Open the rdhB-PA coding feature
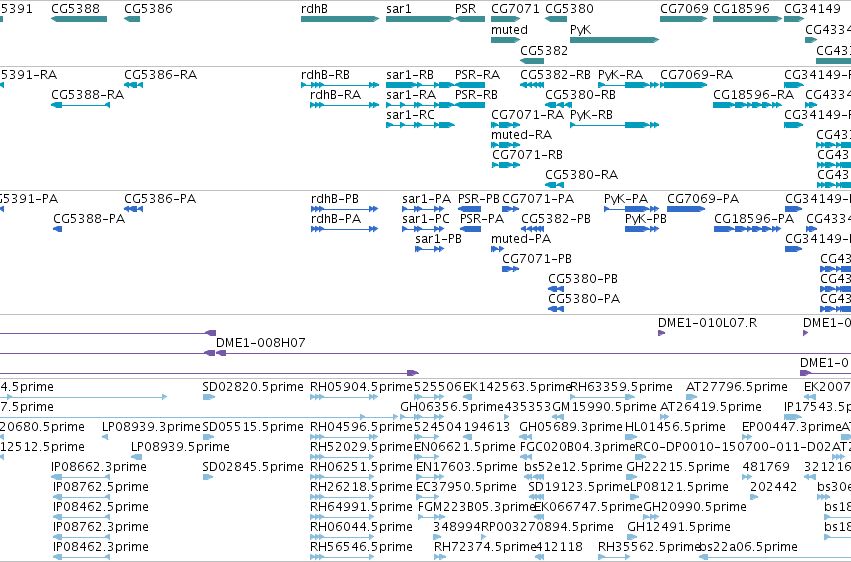851x562 pixels. [345, 229]
